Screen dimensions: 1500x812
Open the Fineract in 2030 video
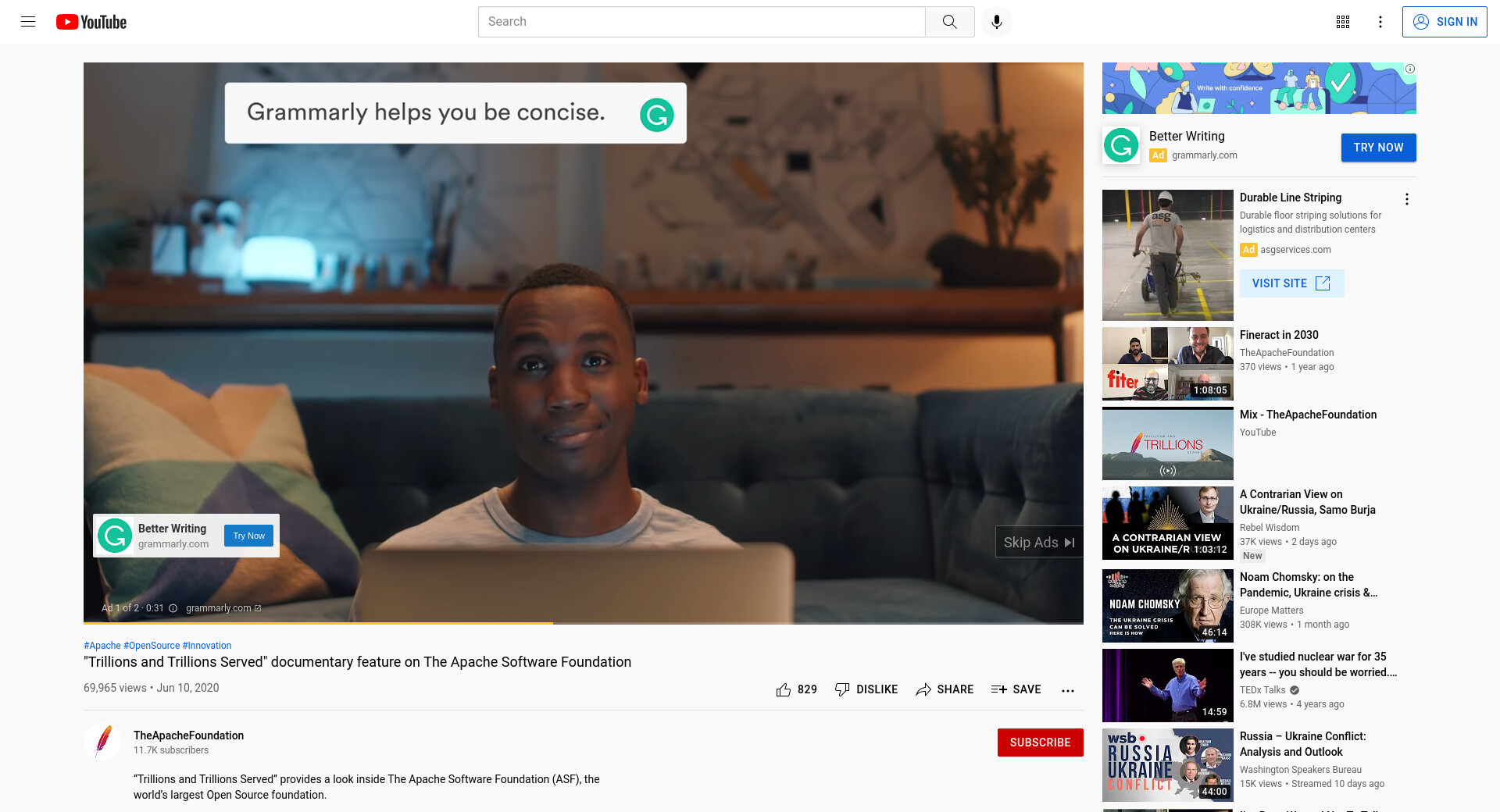1279,335
